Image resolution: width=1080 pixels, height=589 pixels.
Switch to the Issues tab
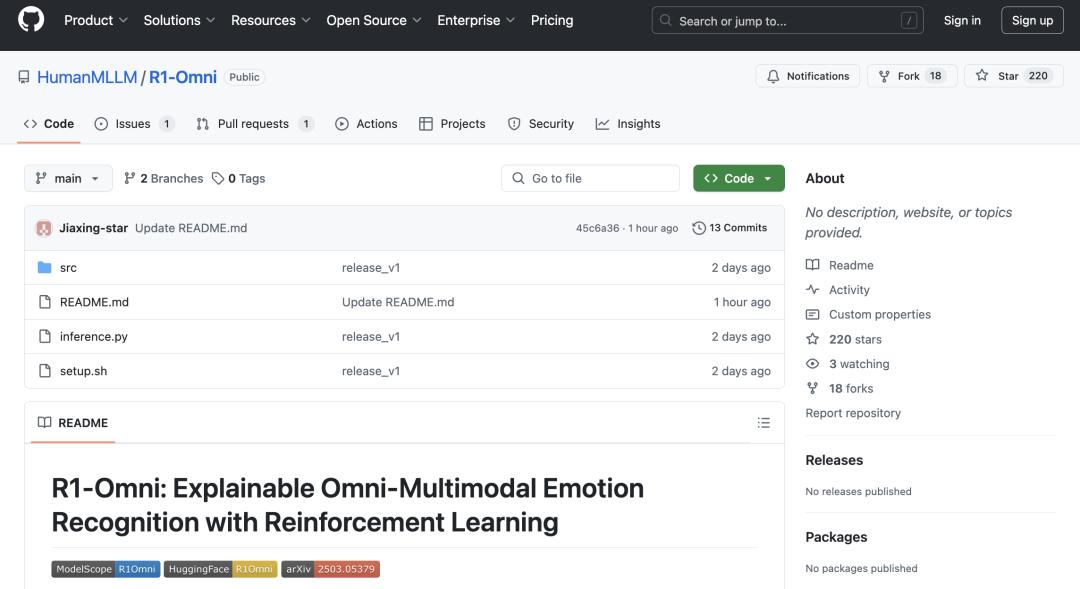click(x=133, y=124)
